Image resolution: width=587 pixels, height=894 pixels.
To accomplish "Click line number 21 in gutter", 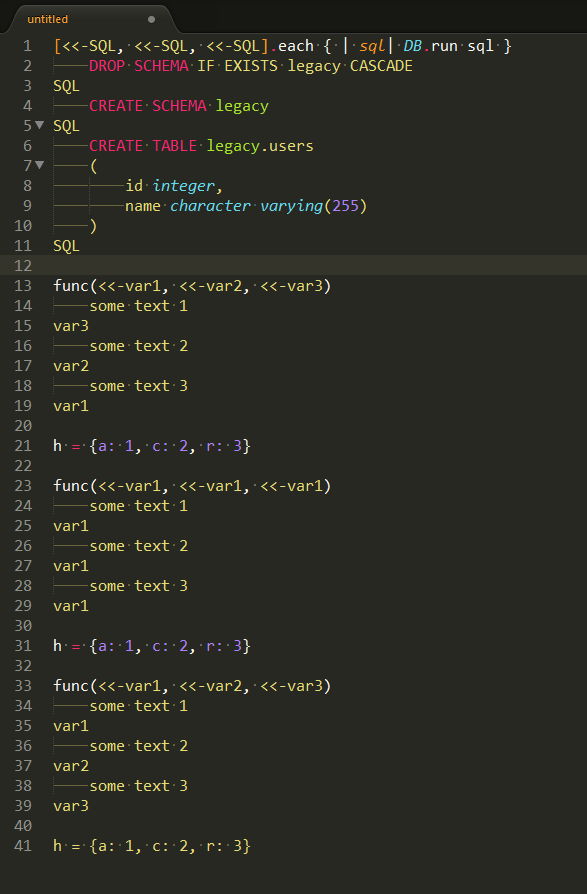I will (x=23, y=446).
